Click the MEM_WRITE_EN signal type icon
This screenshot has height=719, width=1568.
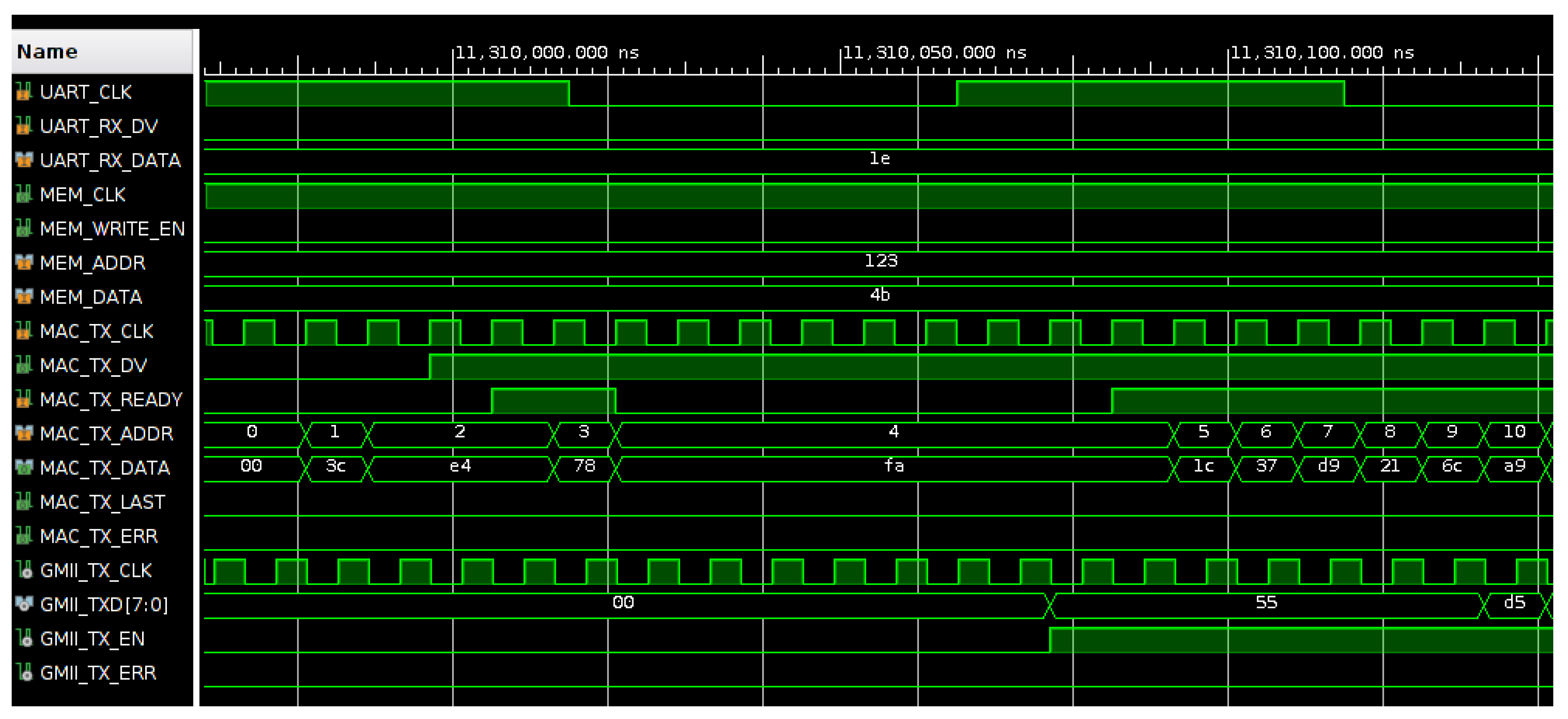[24, 228]
